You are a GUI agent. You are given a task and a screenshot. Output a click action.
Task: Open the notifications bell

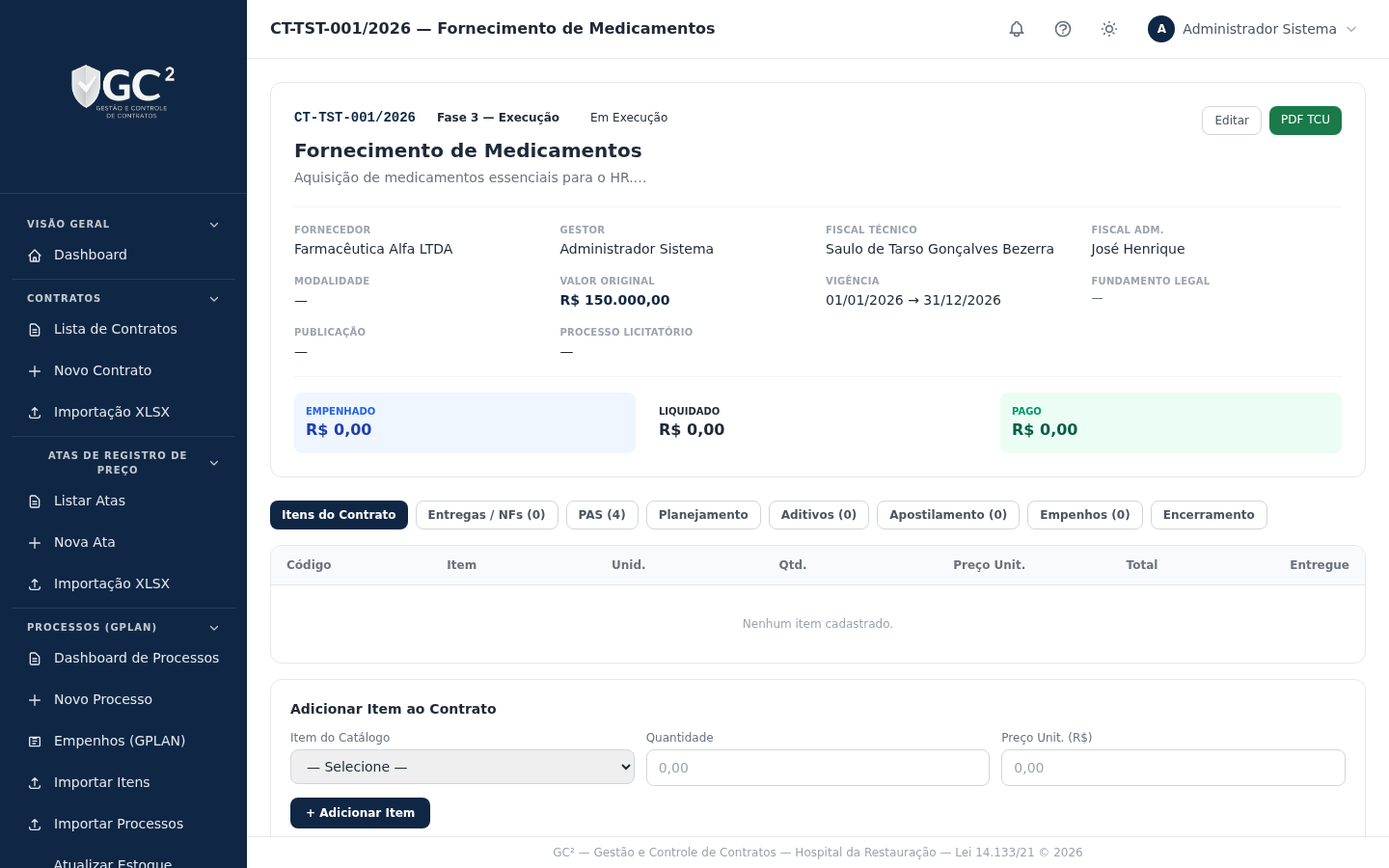coord(1017,29)
